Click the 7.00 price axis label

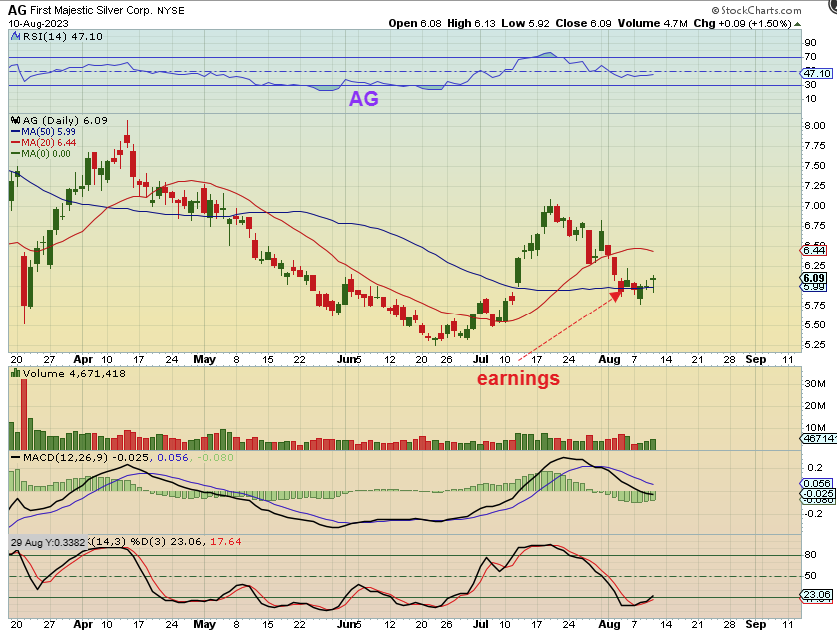click(815, 206)
